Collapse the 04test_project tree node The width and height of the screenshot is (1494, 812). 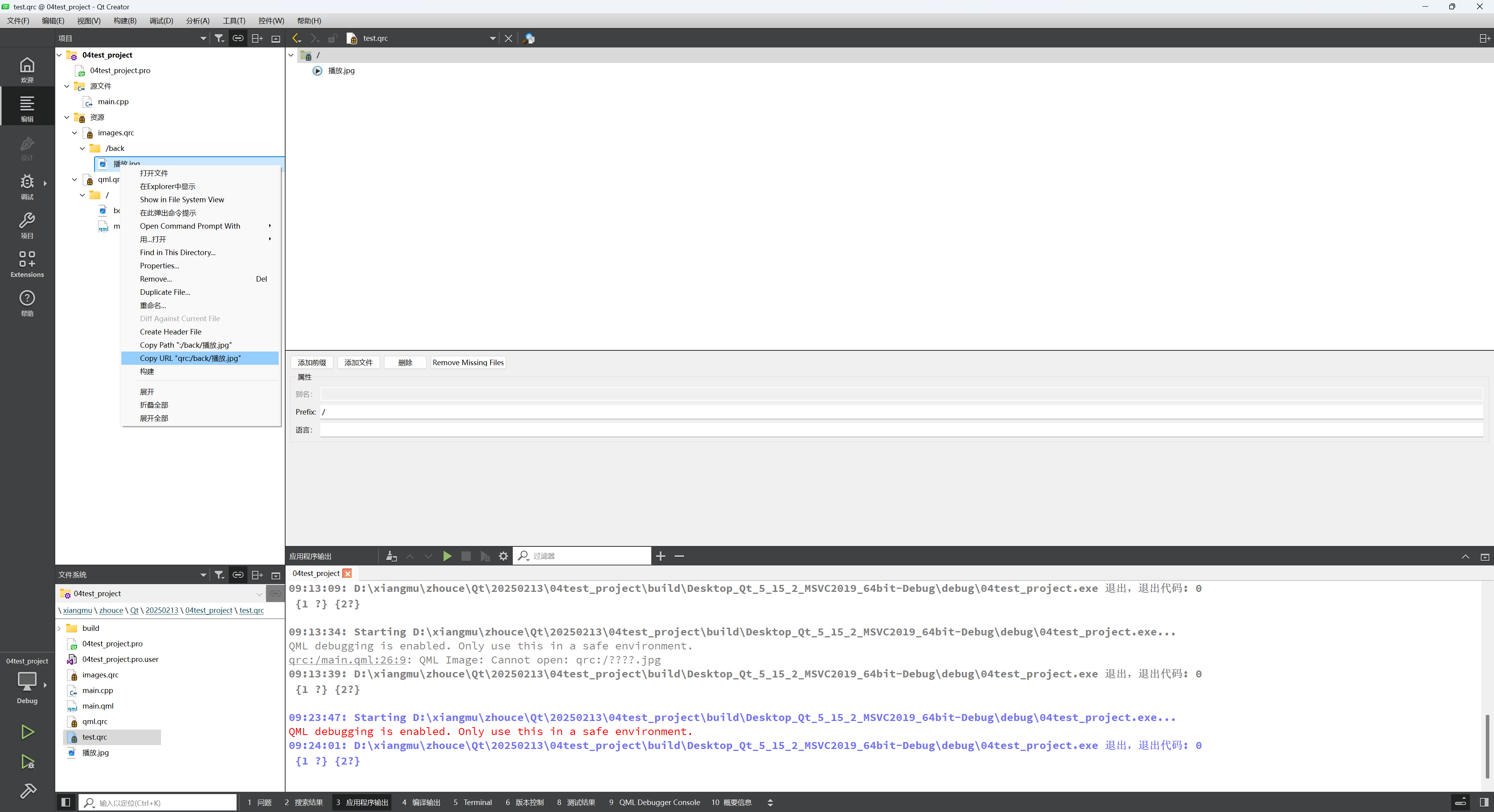(x=59, y=55)
